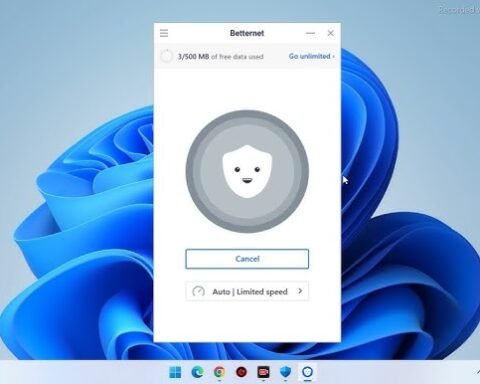The image size is (480, 384).
Task: Open the Auto | Limited speed location selector
Action: pyautogui.click(x=247, y=291)
